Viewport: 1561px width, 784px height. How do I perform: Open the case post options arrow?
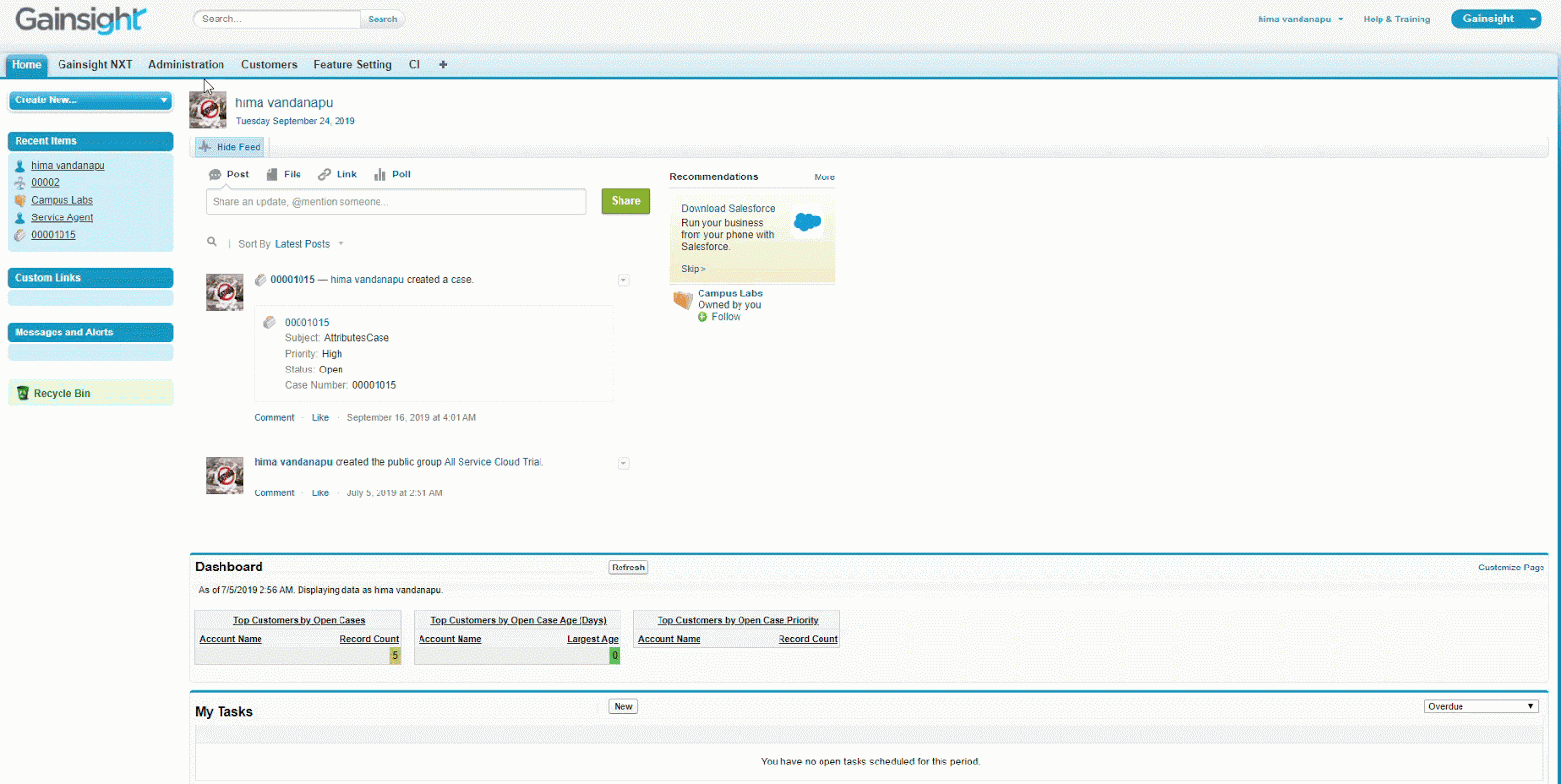pos(623,280)
